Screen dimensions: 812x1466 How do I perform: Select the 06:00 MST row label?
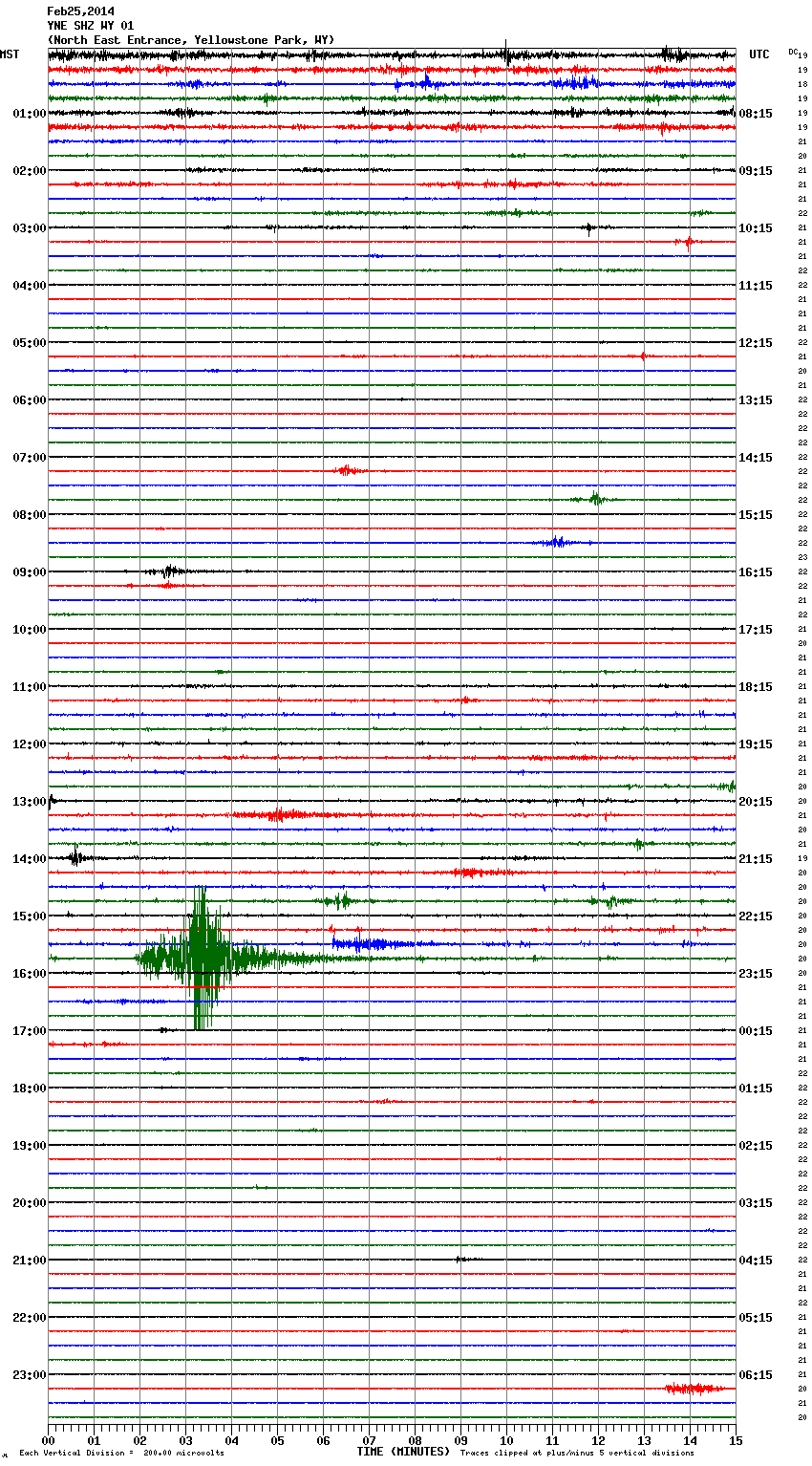(x=30, y=400)
